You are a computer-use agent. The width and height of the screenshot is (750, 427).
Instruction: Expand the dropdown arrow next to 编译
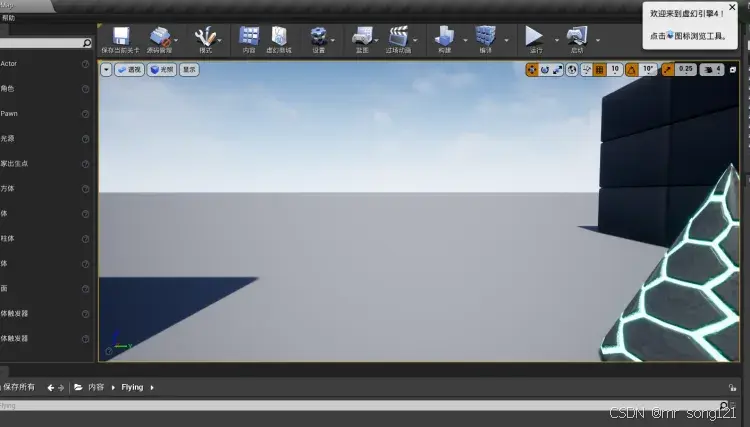pos(506,40)
